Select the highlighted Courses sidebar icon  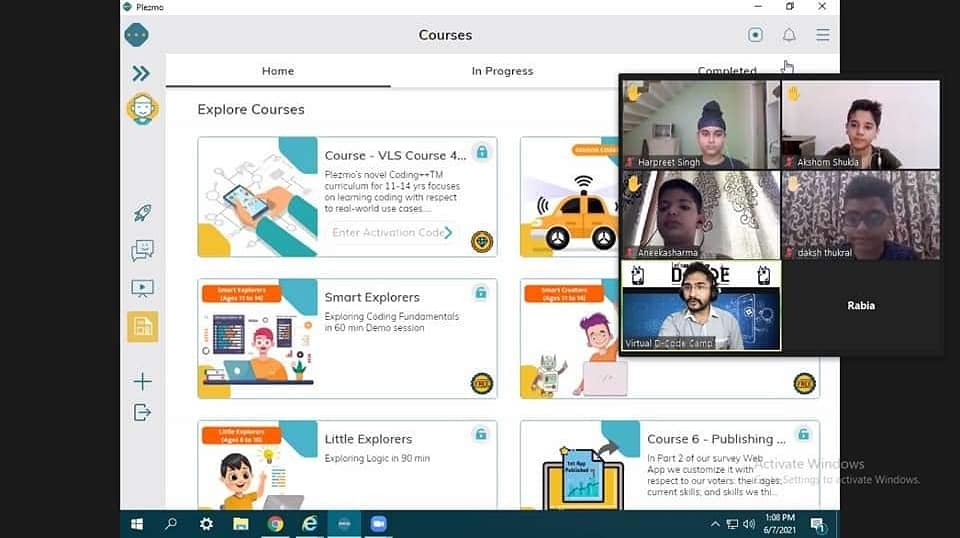[143, 326]
